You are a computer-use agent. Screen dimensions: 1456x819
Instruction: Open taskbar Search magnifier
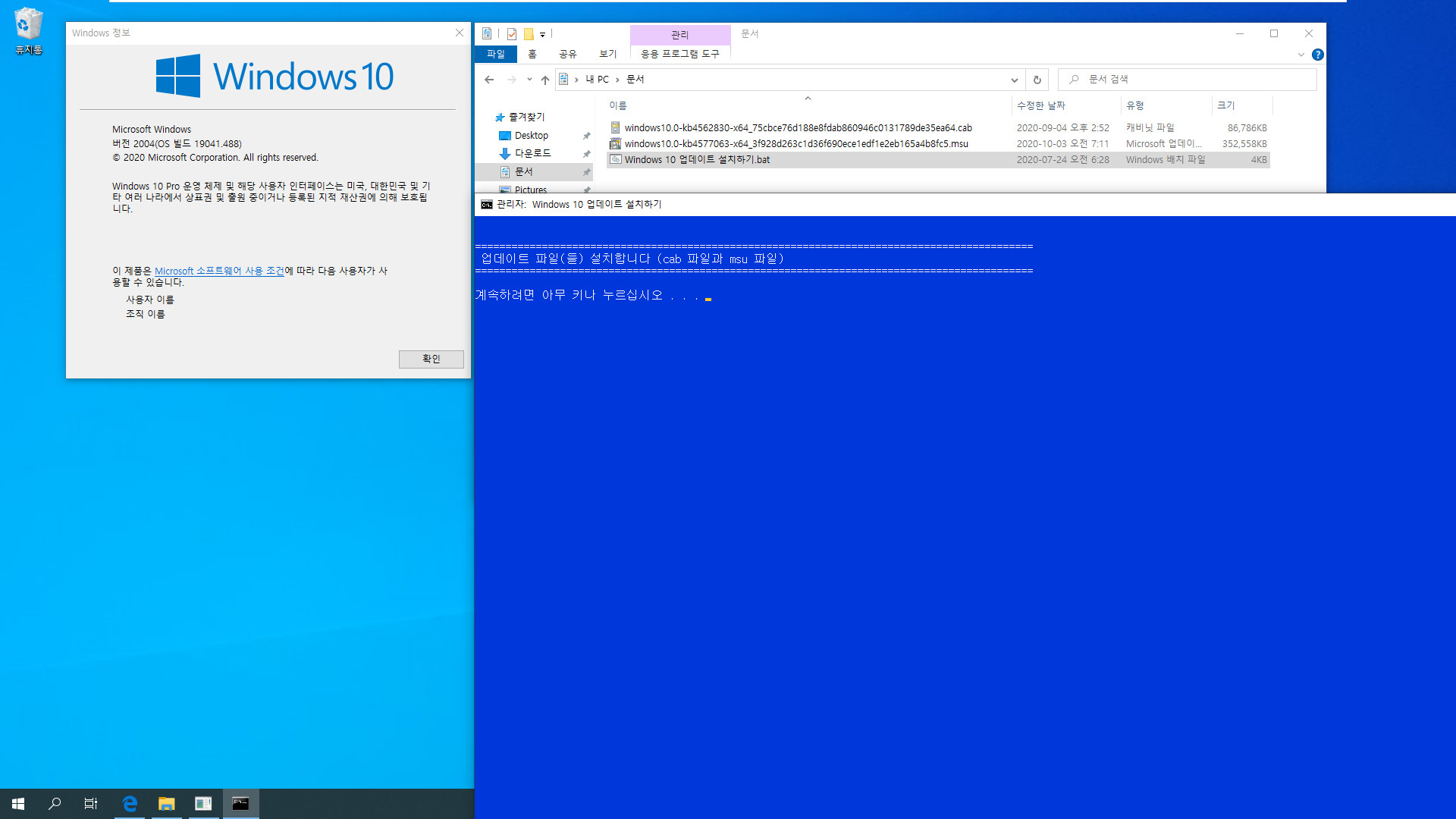coord(55,804)
